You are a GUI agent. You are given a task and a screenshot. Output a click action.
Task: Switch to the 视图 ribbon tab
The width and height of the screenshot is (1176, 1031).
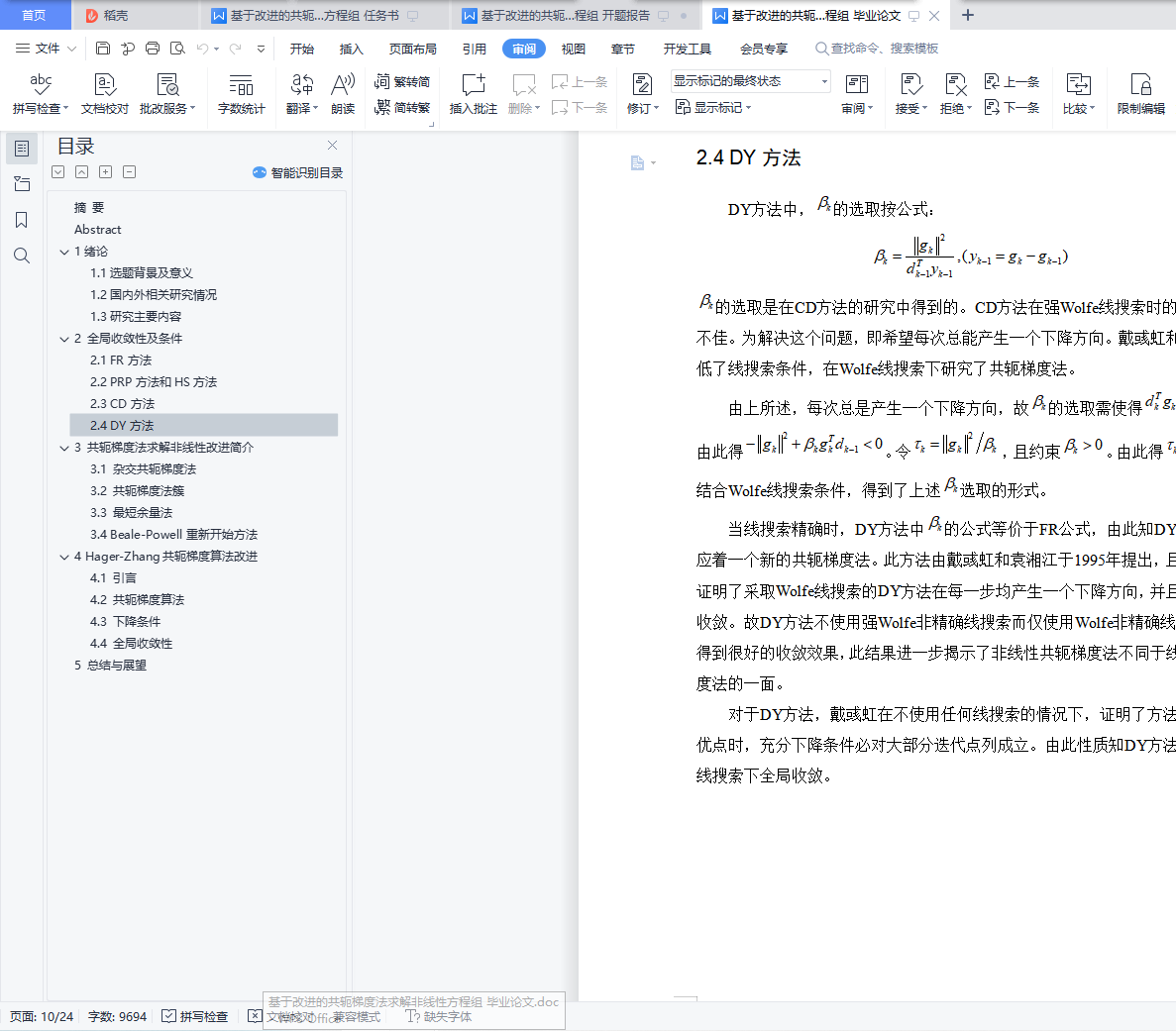573,49
